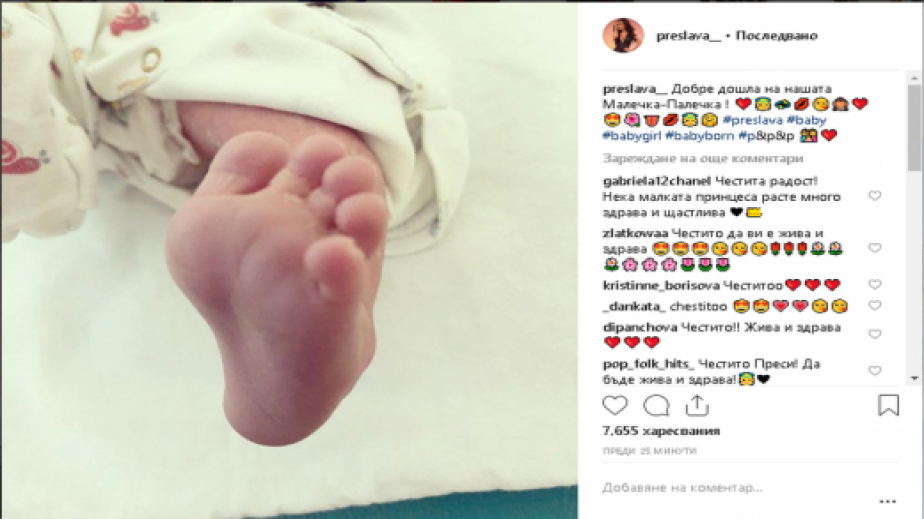
Task: Save the post with the bookmark icon
Action: tap(888, 405)
